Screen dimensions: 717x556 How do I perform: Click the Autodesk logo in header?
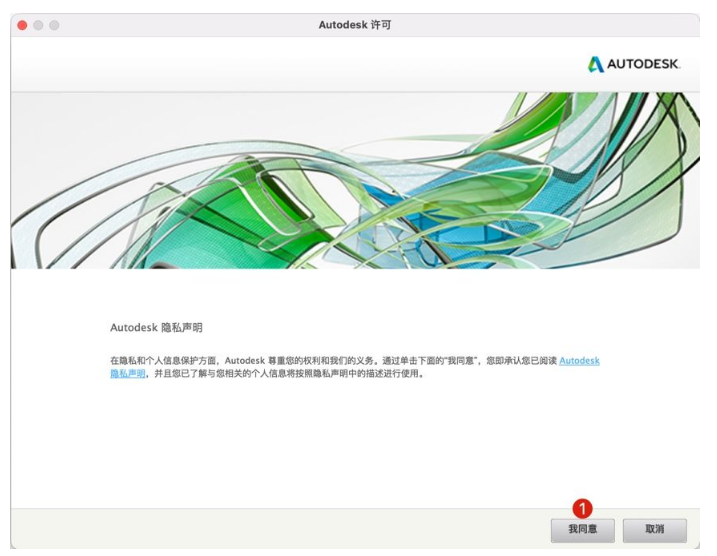point(634,64)
